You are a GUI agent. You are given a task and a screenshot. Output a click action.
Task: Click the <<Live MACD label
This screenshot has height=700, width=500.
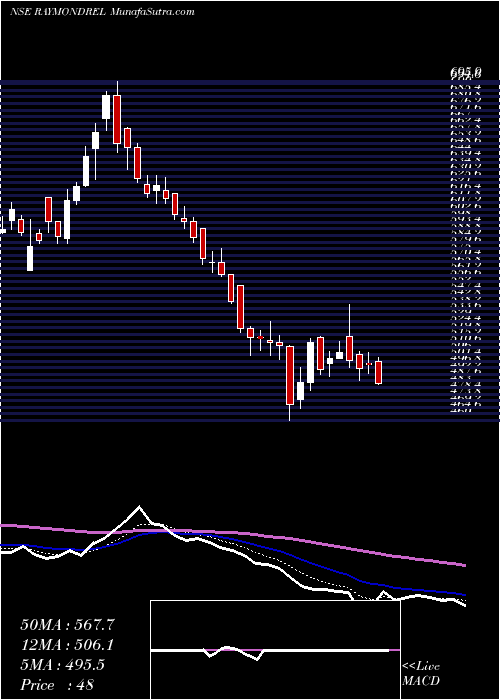421,674
